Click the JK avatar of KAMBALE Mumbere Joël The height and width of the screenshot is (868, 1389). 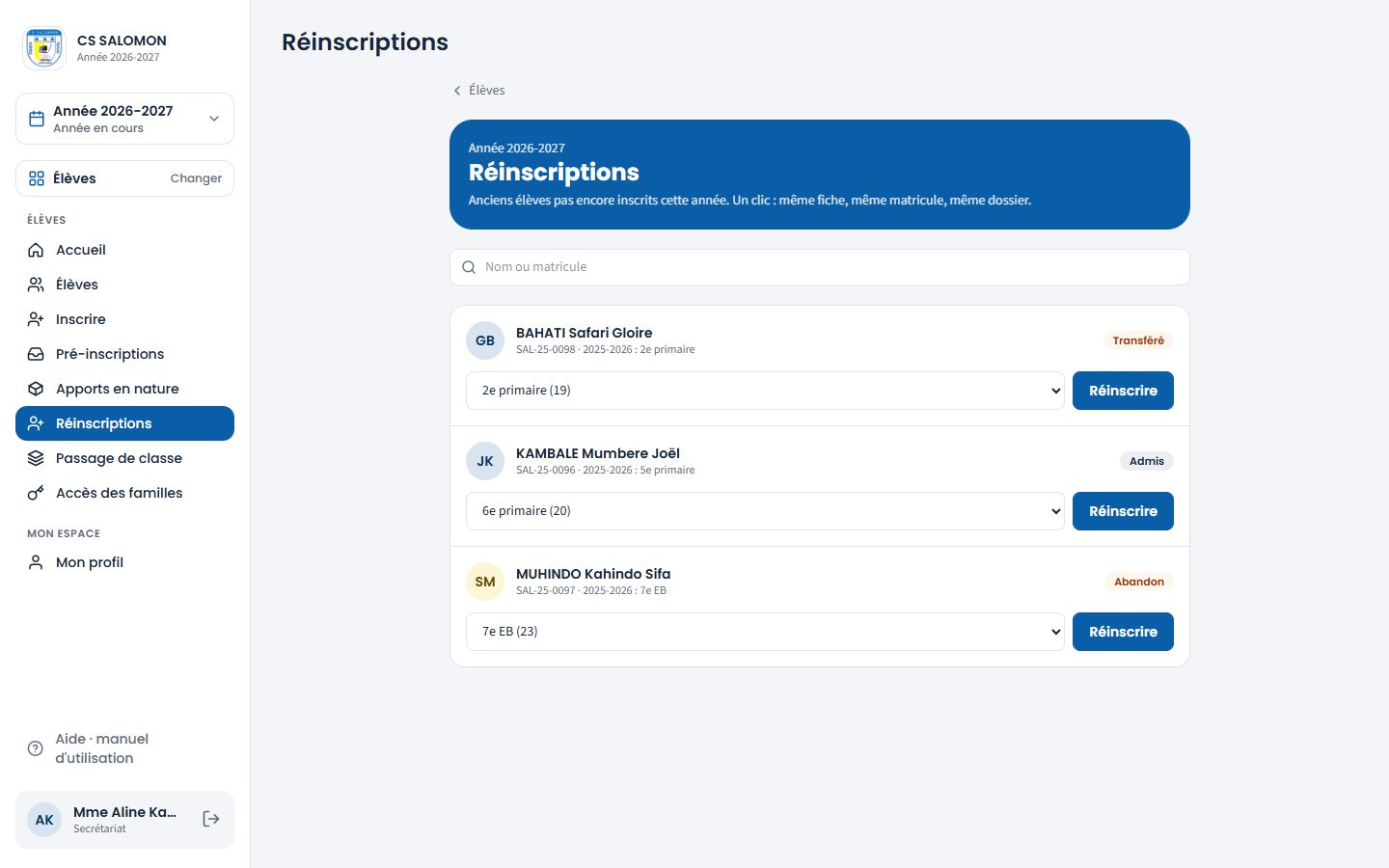pos(485,461)
